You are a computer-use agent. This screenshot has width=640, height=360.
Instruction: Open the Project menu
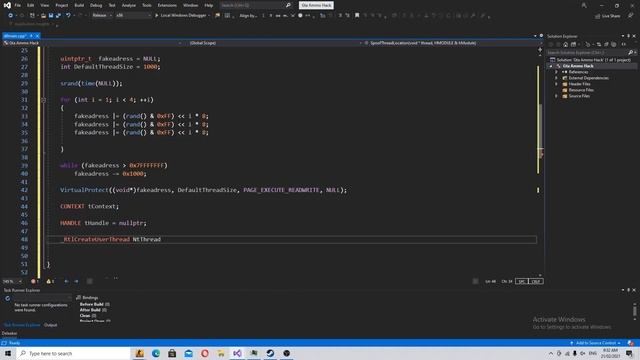click(62, 5)
